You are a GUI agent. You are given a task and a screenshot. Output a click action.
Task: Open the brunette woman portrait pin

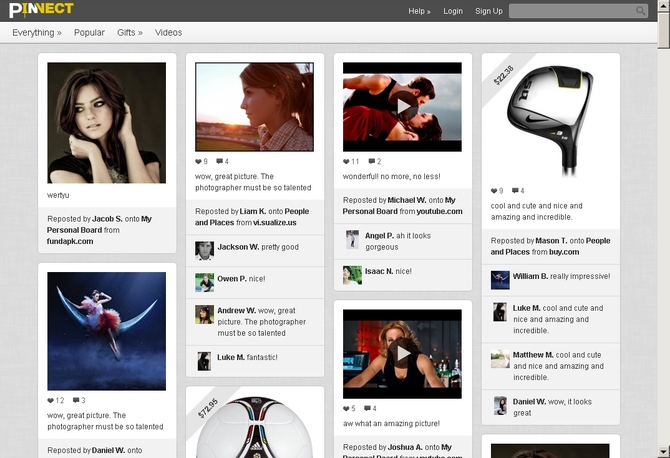[106, 123]
